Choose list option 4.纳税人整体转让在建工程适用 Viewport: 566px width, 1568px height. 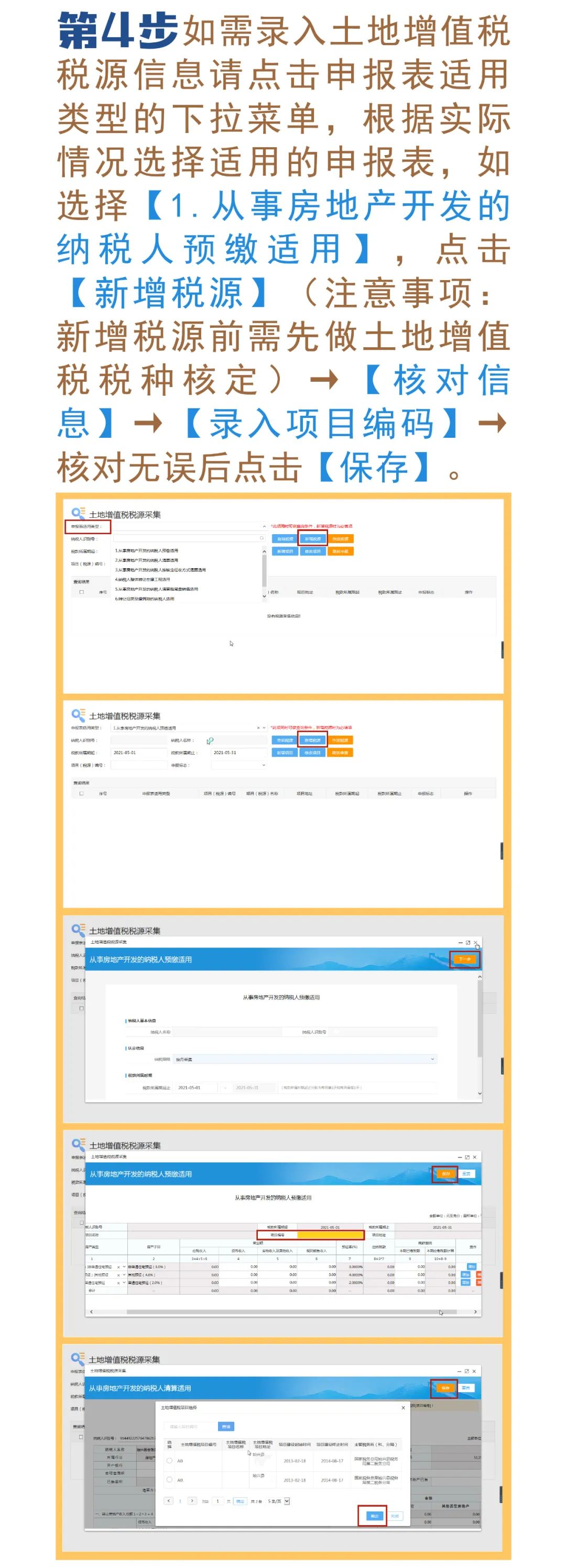(x=143, y=579)
